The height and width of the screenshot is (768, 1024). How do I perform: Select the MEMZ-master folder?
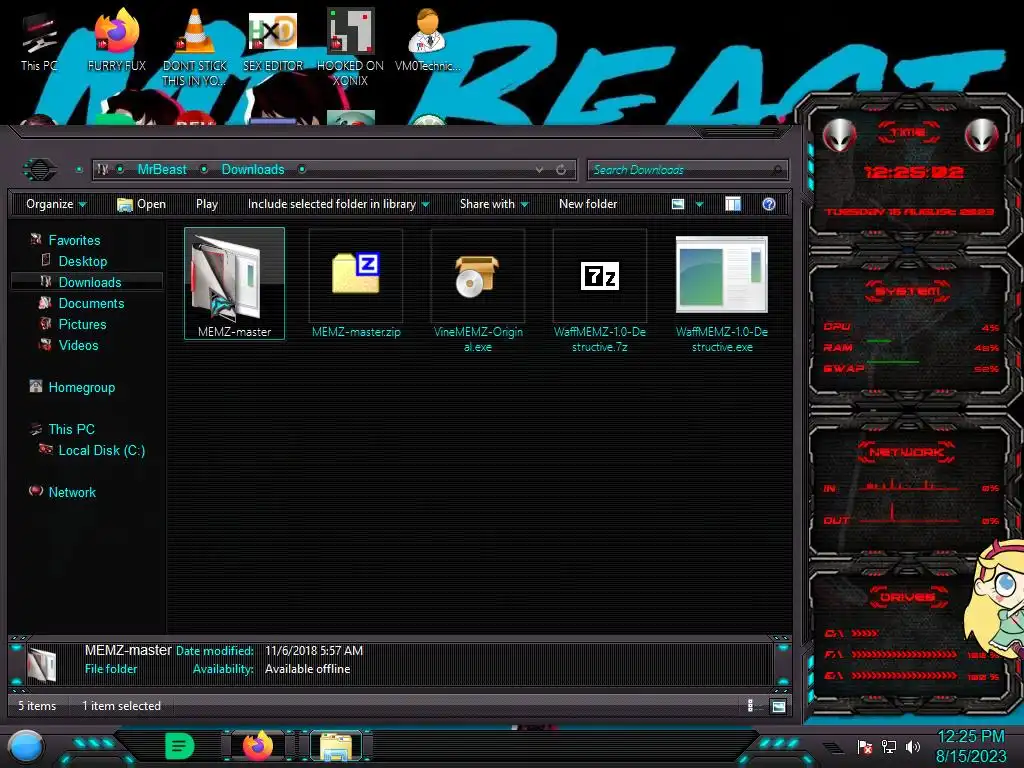(x=234, y=283)
